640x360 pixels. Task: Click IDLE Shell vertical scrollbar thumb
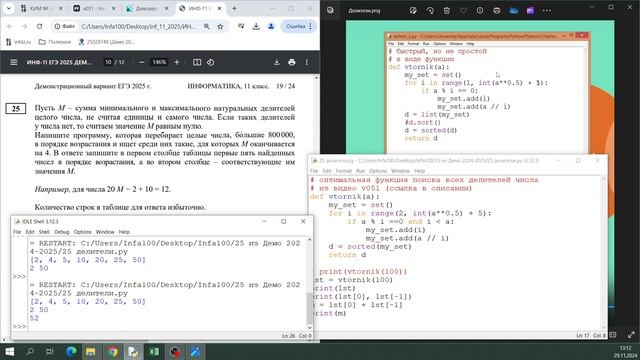(309, 308)
